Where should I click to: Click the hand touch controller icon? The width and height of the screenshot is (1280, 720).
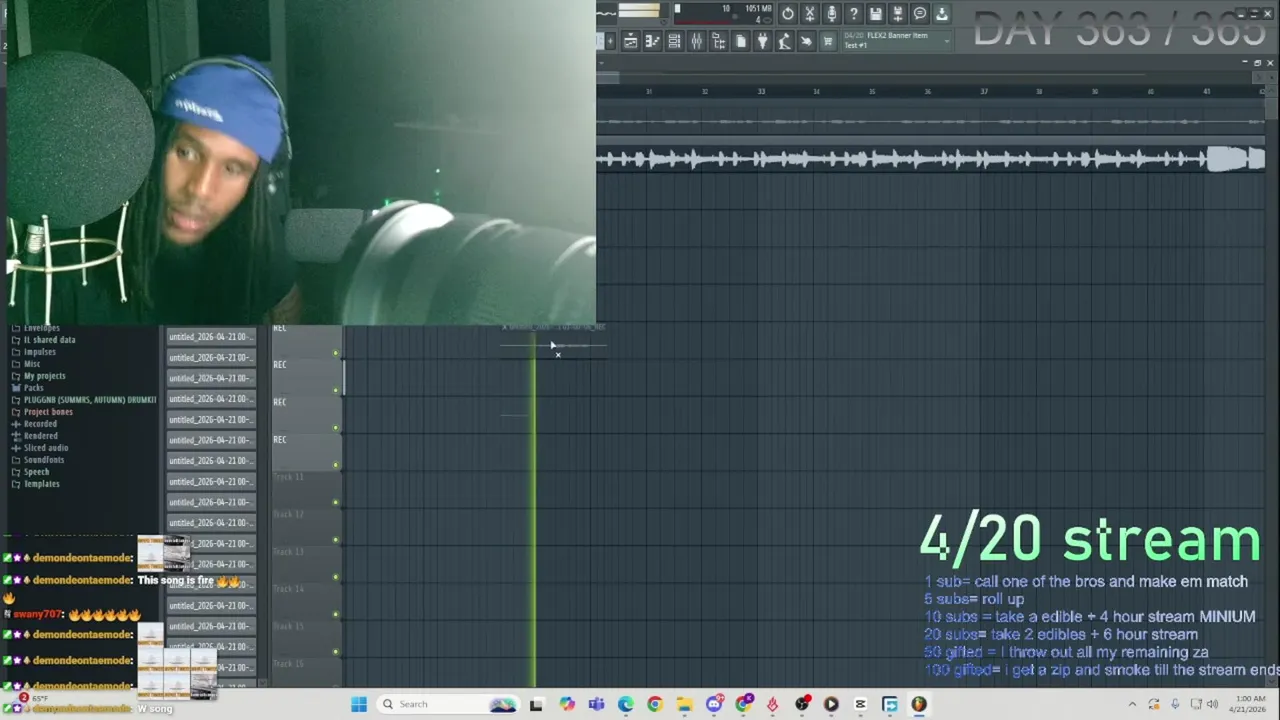[806, 41]
